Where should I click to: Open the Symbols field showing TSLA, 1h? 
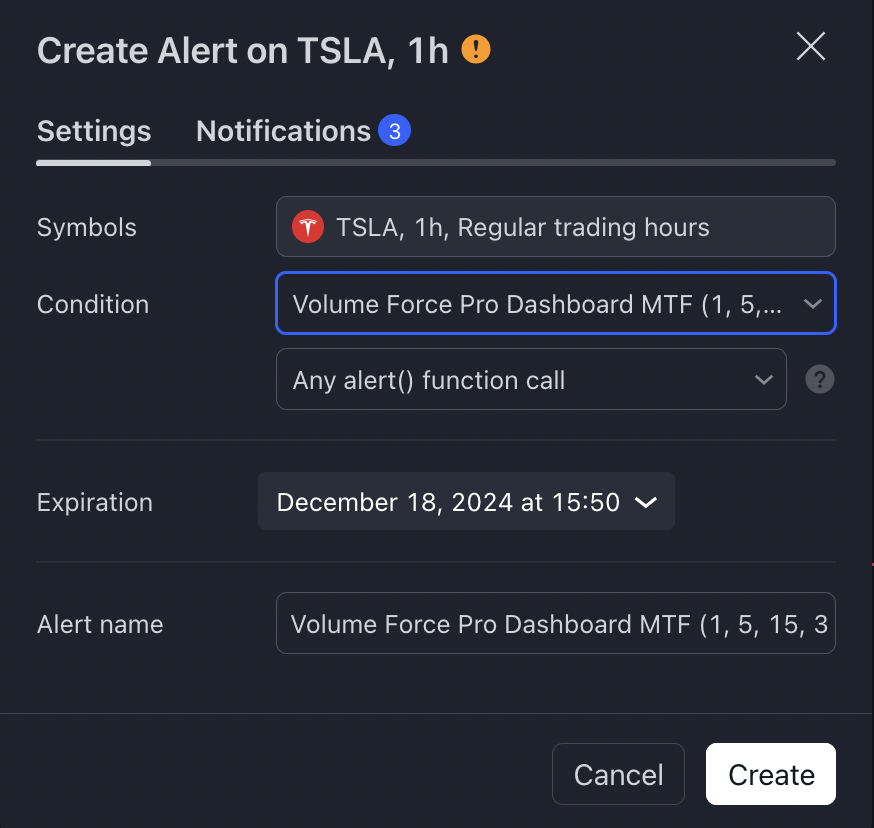[x=556, y=226]
